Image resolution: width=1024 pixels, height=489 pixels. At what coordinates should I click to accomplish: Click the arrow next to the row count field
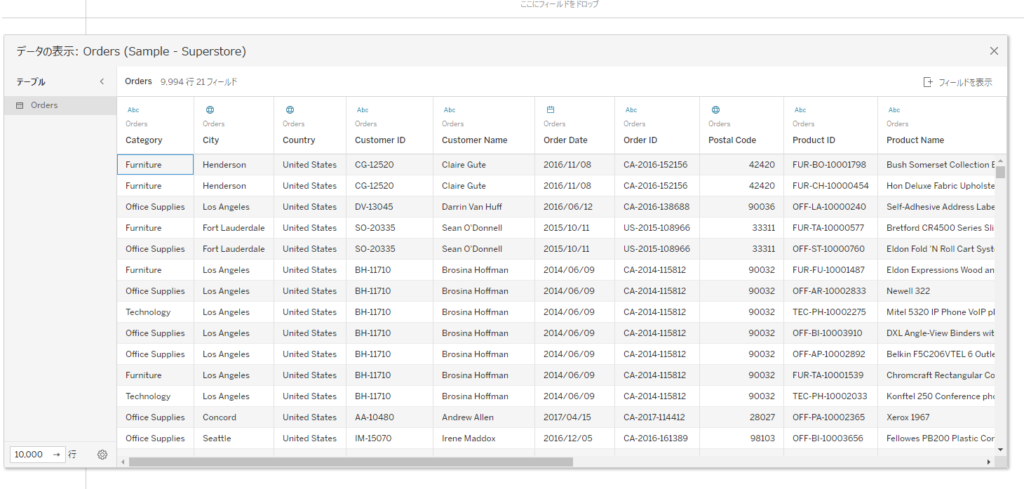pyautogui.click(x=57, y=454)
